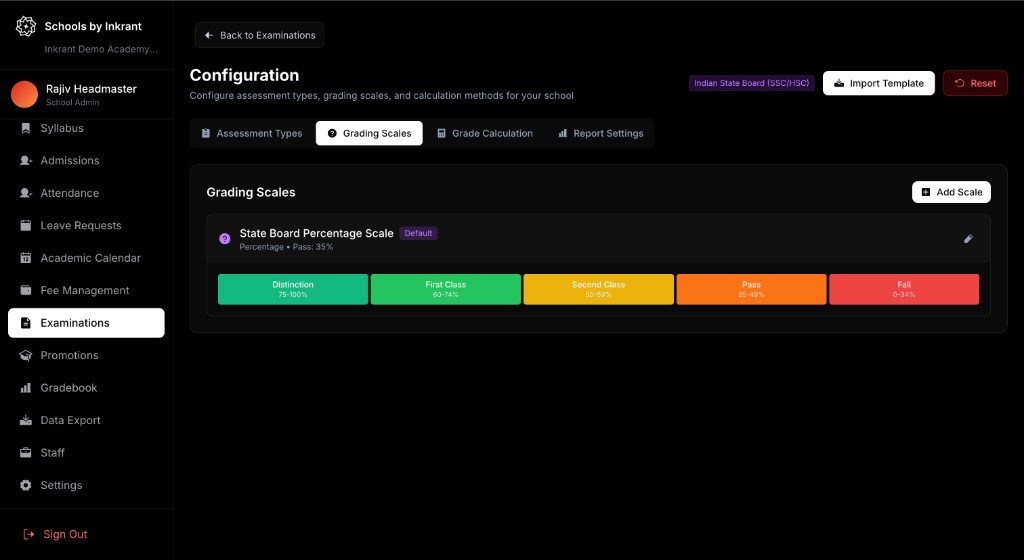Open Leave Requests in the sidebar
The height and width of the screenshot is (560, 1024).
pos(86,225)
